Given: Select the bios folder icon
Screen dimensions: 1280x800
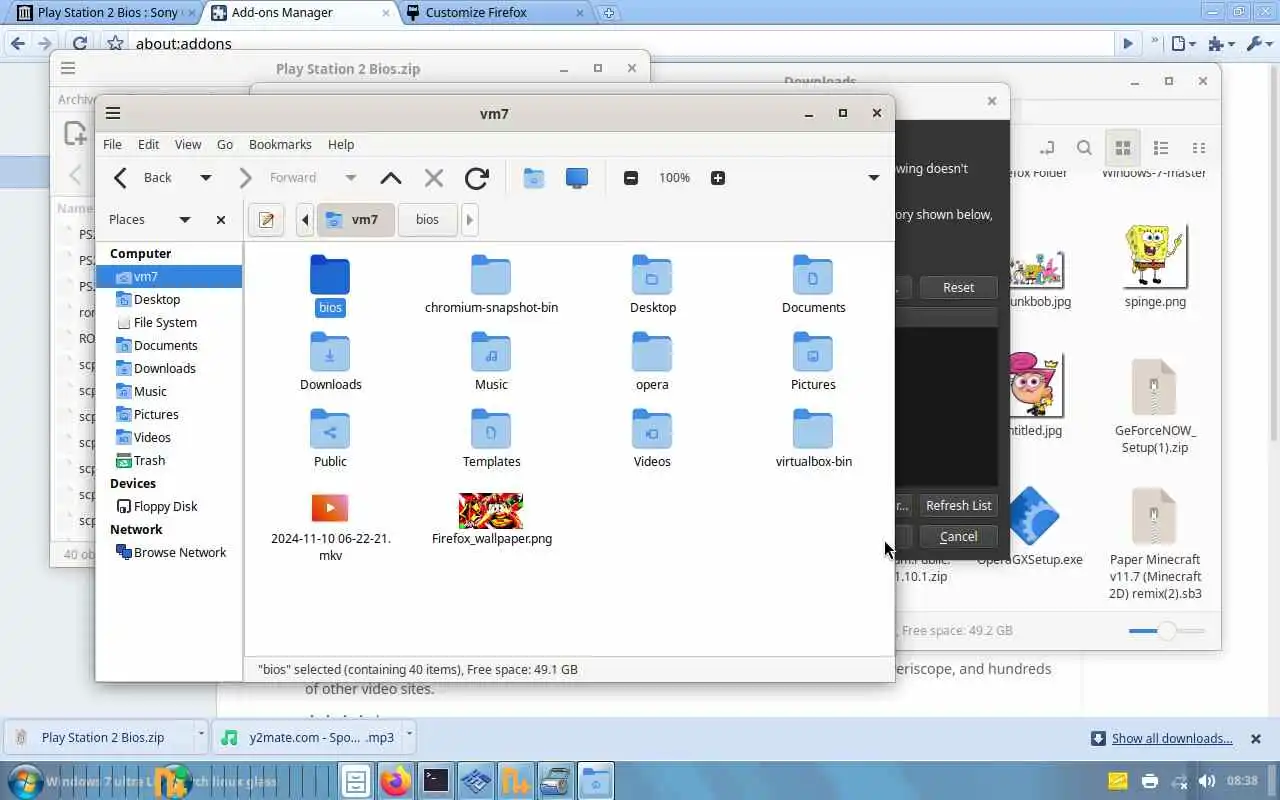Looking at the screenshot, I should pyautogui.click(x=330, y=275).
